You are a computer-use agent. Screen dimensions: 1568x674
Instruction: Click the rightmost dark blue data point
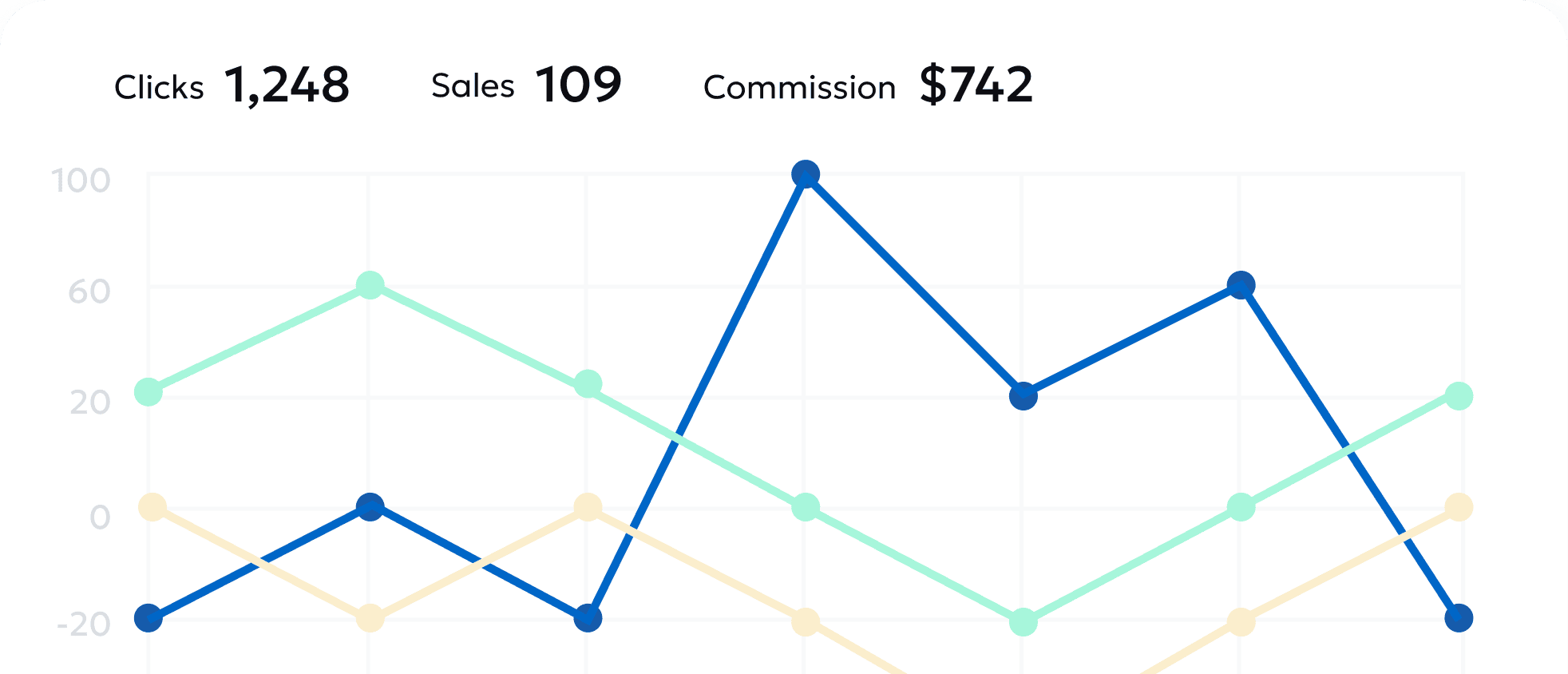(1459, 617)
